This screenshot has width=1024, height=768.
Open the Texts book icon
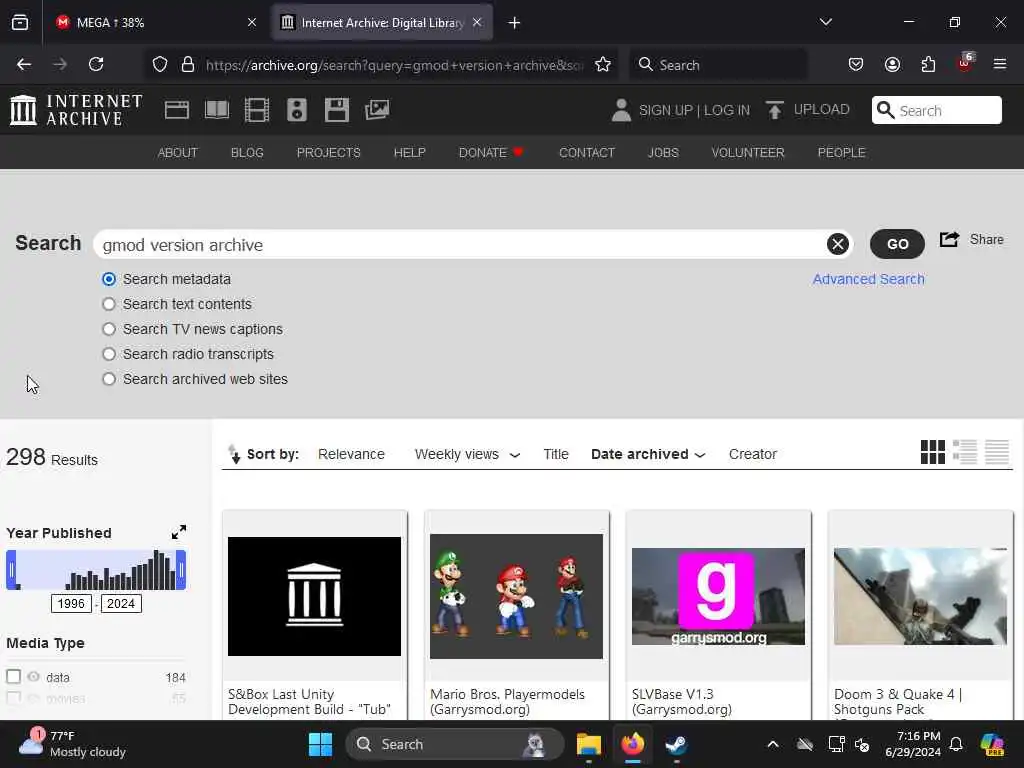[x=217, y=110]
